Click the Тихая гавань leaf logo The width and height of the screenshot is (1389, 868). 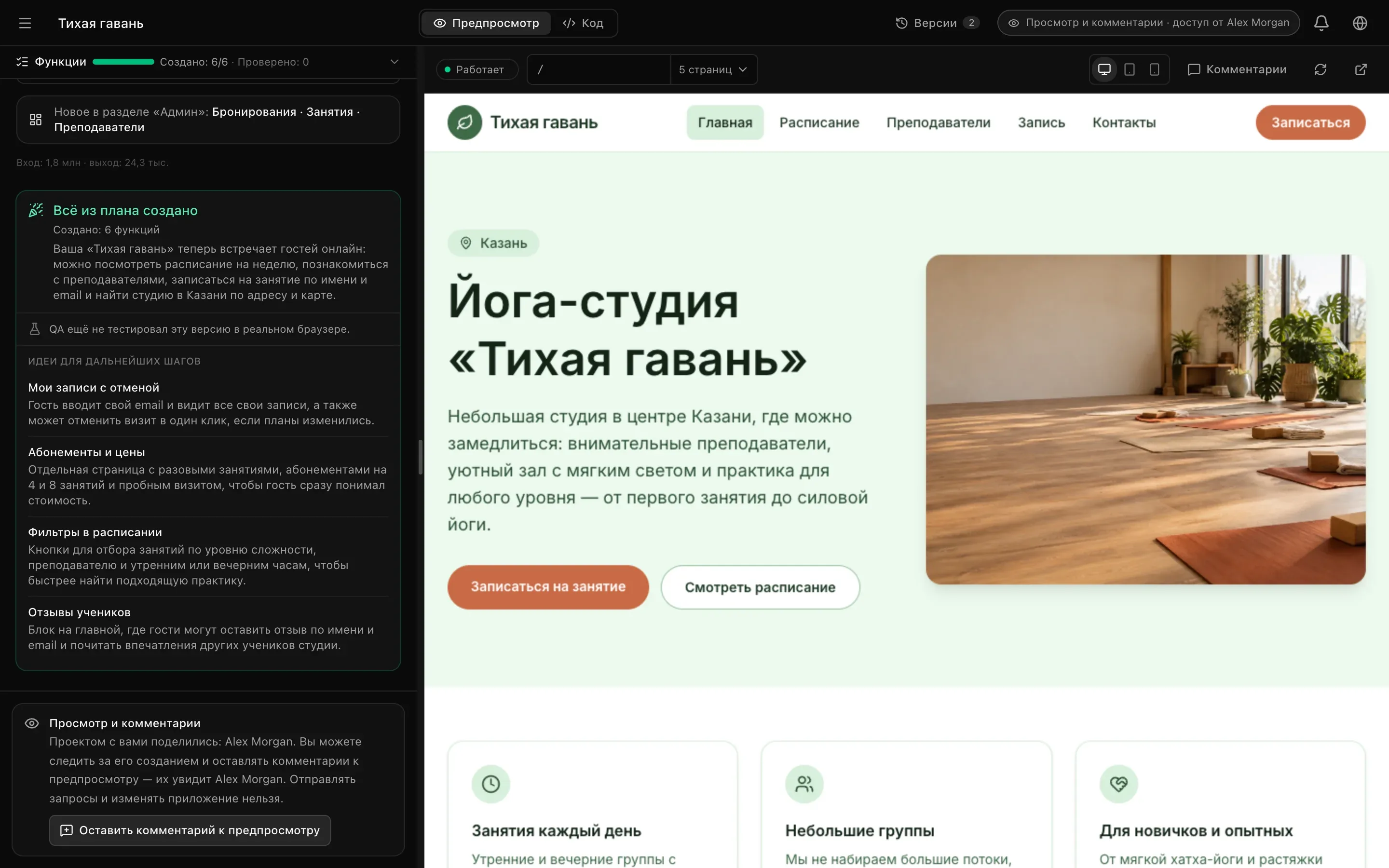(x=464, y=122)
